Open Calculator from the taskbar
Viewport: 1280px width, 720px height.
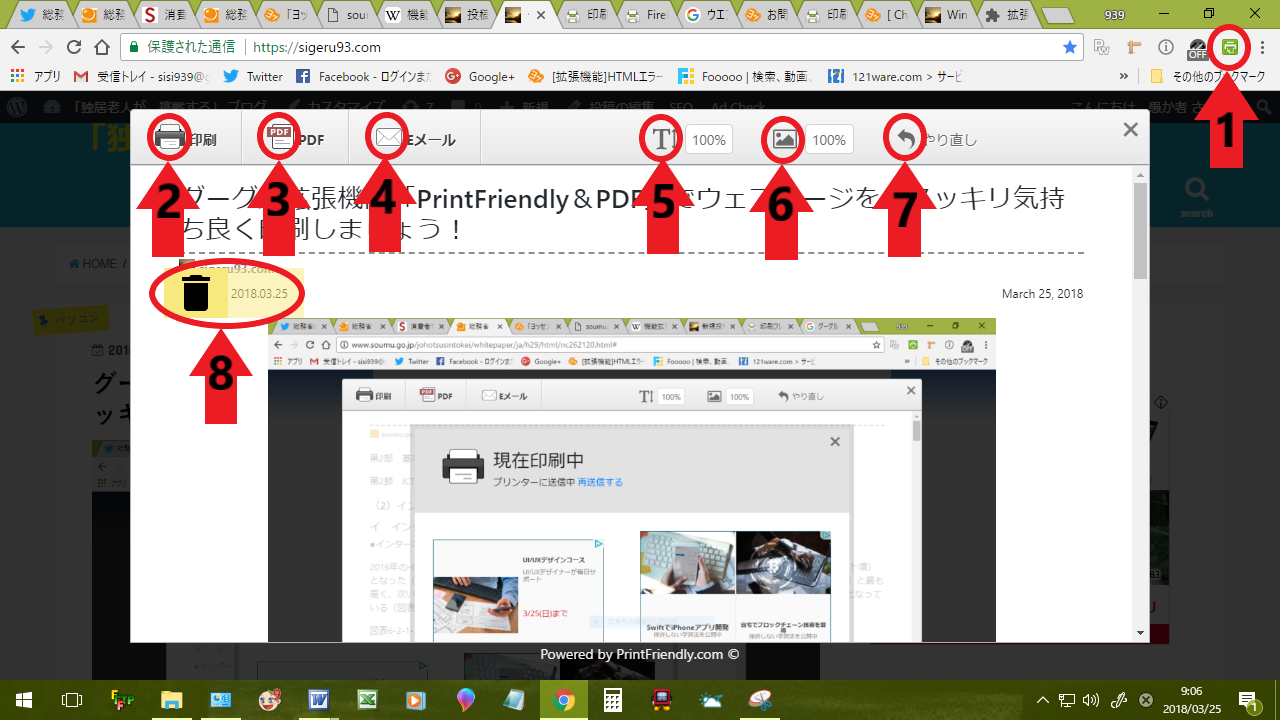tap(613, 700)
